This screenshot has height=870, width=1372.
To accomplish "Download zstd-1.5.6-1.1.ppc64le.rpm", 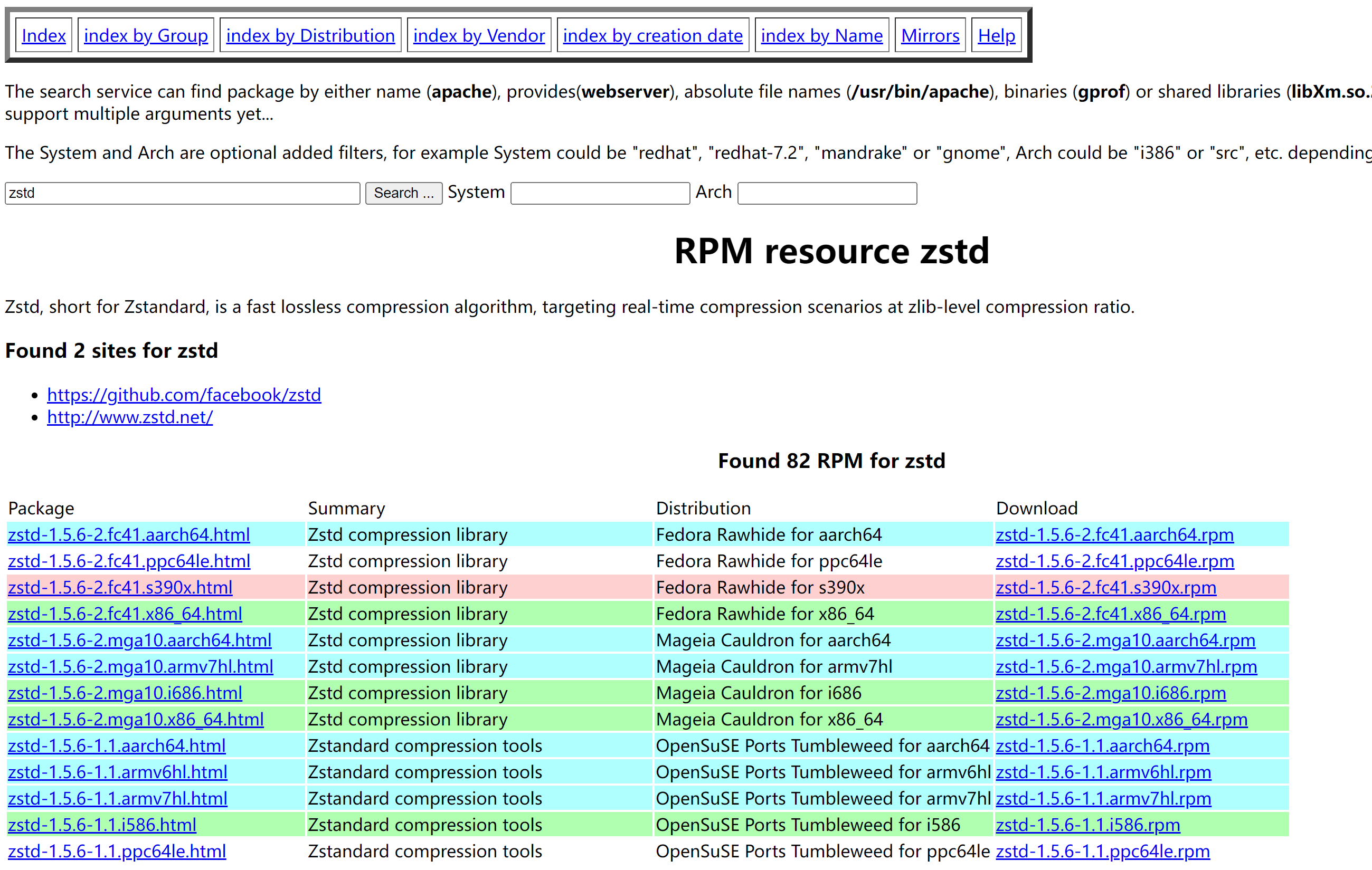I will (x=1103, y=851).
